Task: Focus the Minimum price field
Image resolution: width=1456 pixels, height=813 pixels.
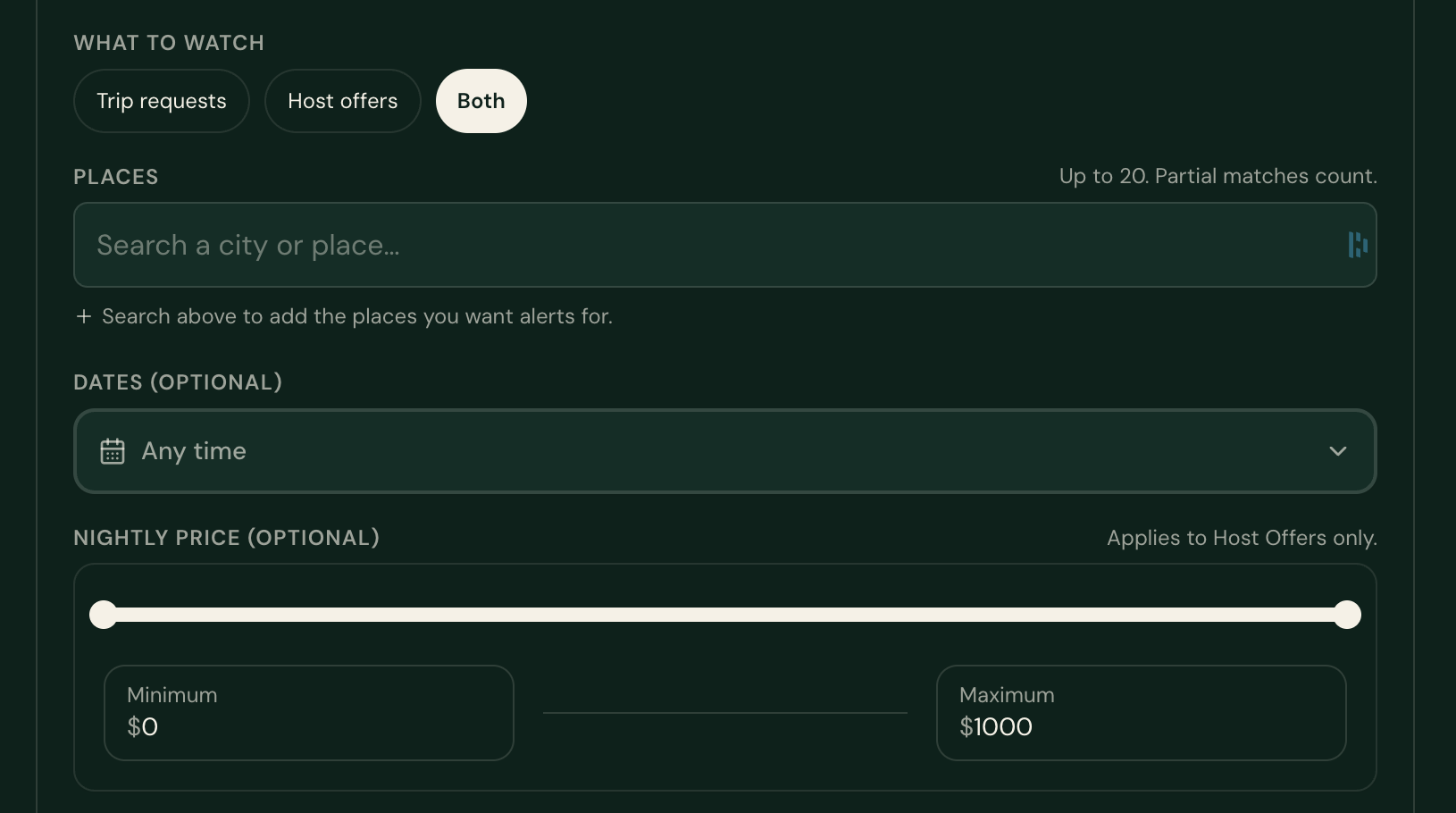Action: coord(309,713)
